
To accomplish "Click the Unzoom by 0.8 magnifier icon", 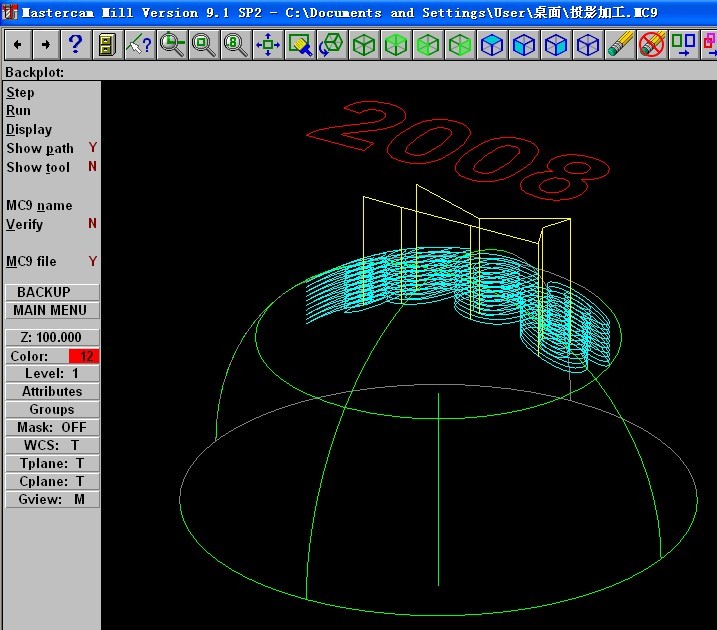I will pos(235,44).
